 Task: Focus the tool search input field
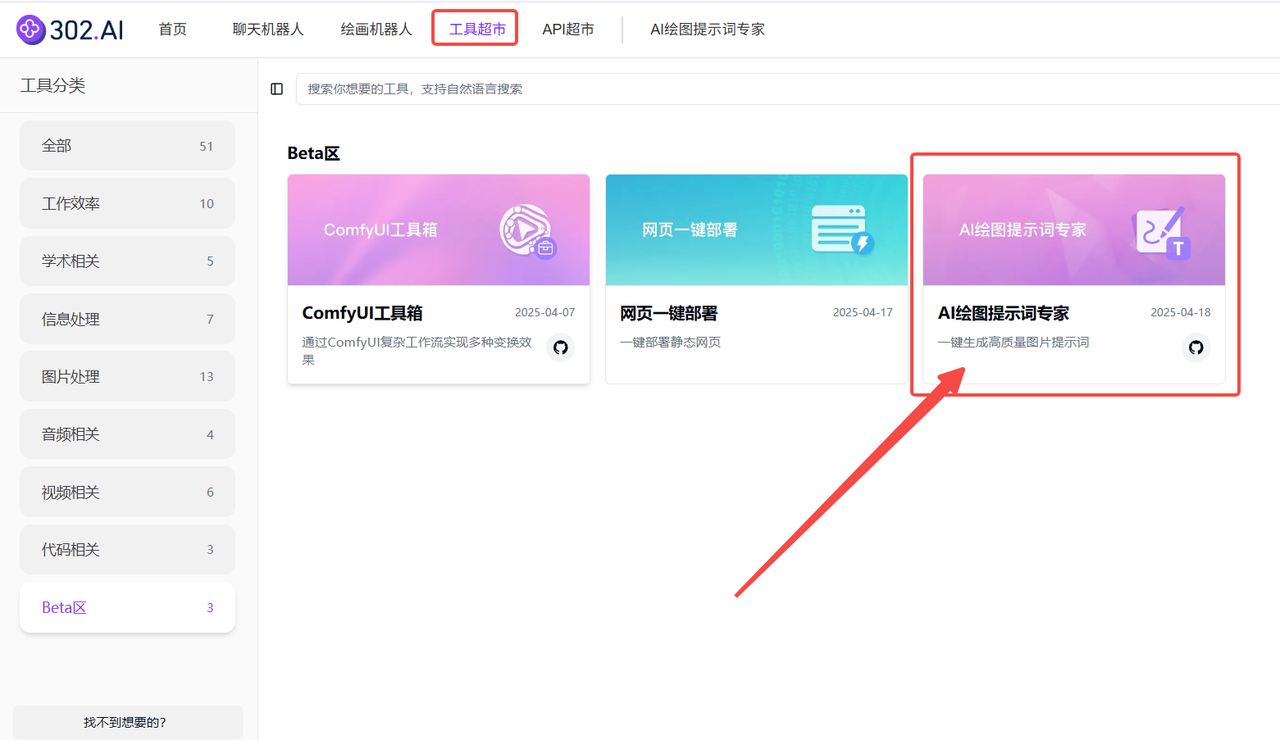click(788, 89)
